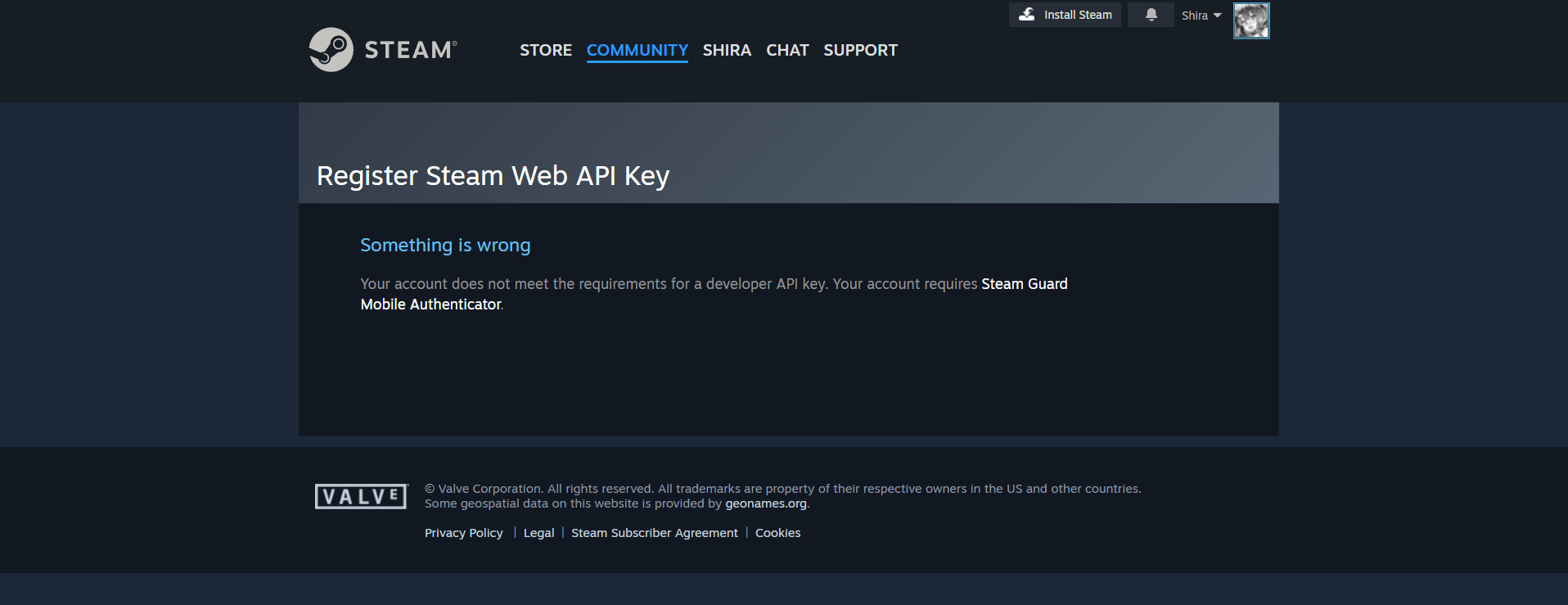Open the STORE menu

coord(546,50)
